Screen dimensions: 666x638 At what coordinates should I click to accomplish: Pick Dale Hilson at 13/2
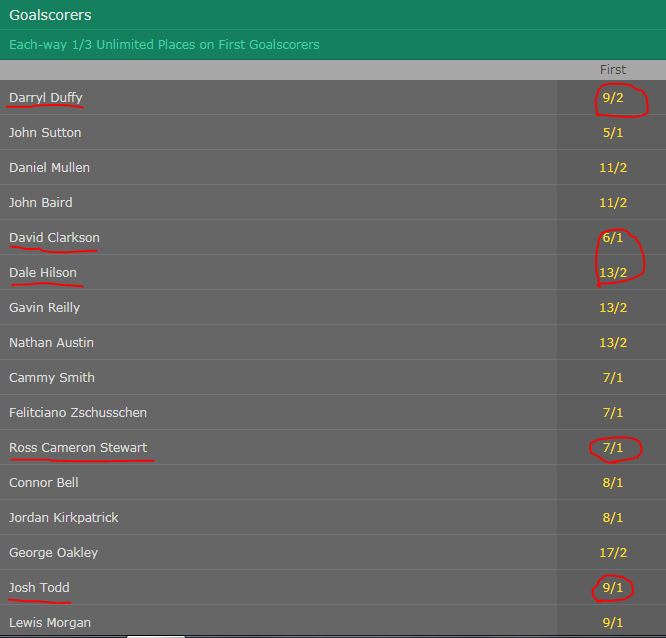coord(612,272)
